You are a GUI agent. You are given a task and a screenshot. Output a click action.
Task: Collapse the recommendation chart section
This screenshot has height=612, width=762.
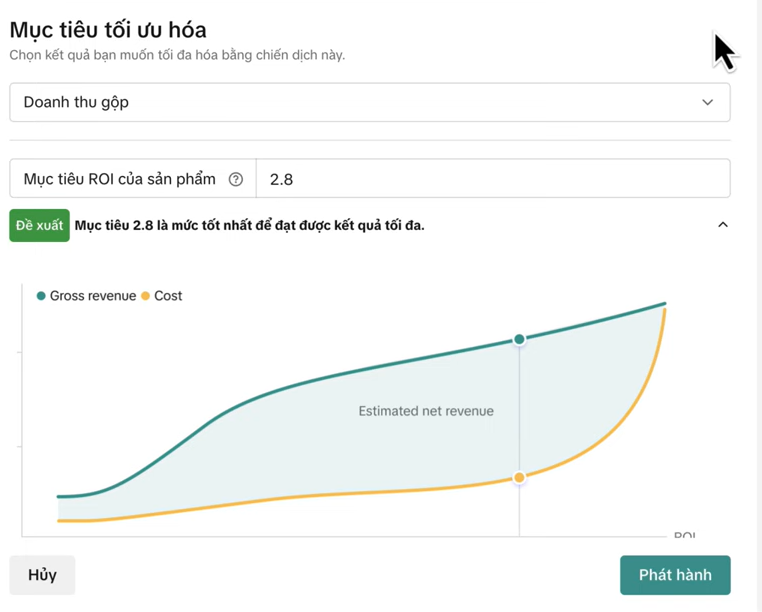pyautogui.click(x=723, y=225)
